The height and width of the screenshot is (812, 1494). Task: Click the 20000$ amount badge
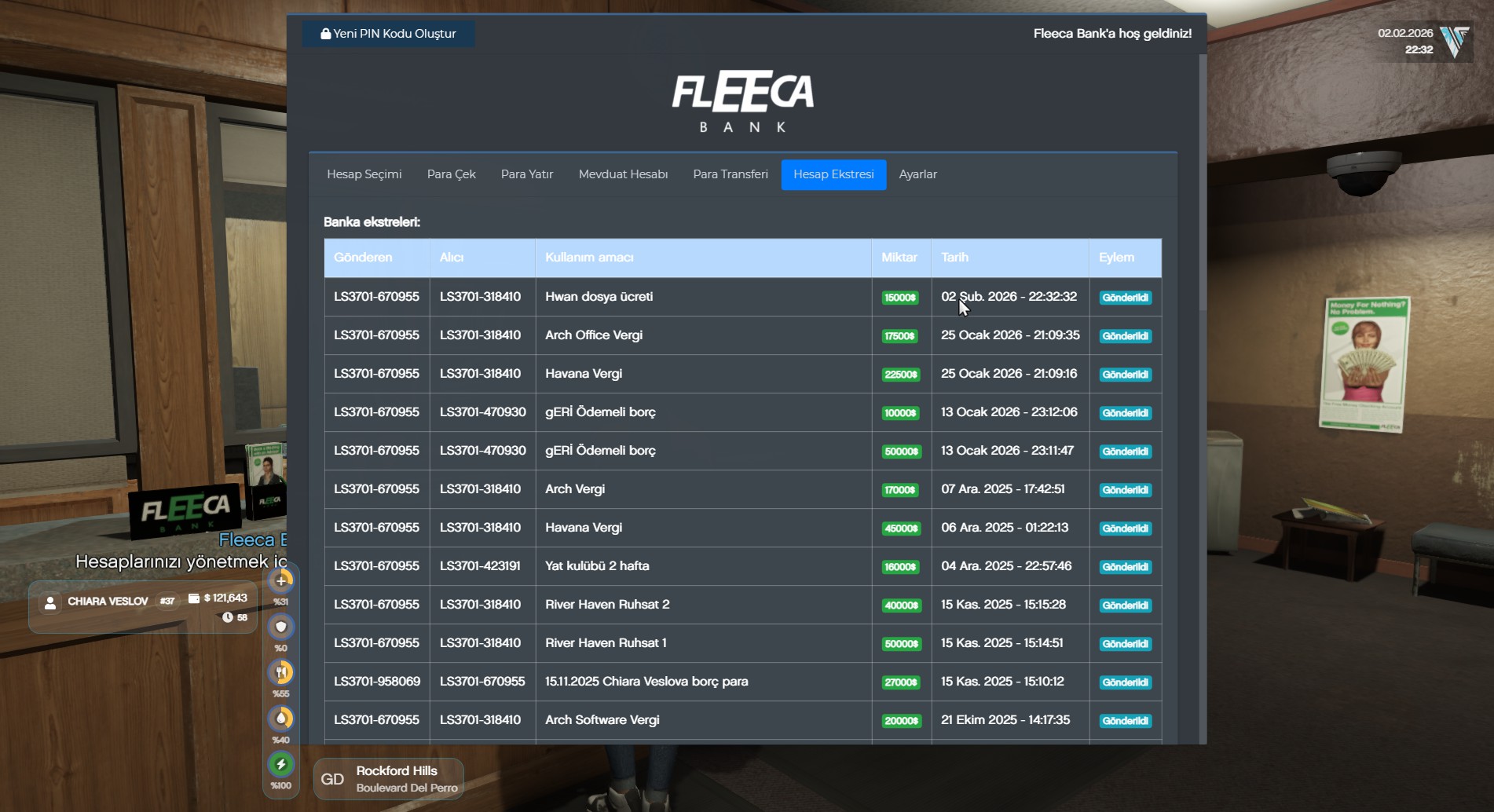901,721
